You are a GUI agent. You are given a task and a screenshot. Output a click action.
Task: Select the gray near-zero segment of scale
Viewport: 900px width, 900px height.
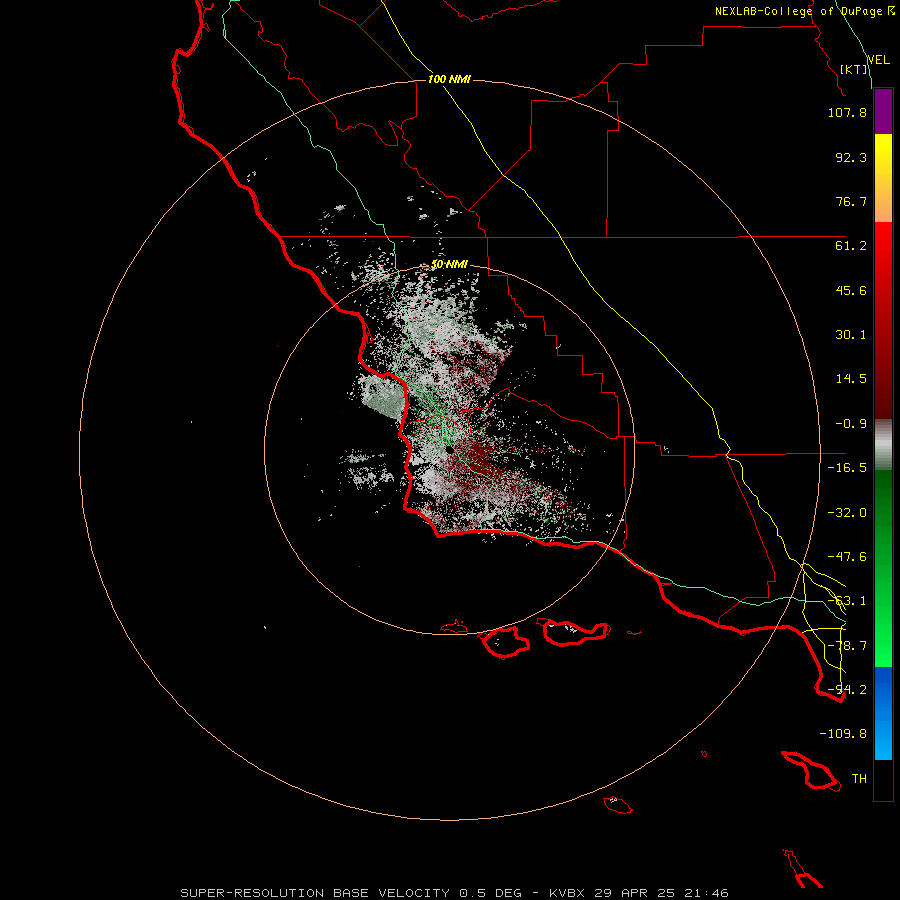click(x=883, y=445)
